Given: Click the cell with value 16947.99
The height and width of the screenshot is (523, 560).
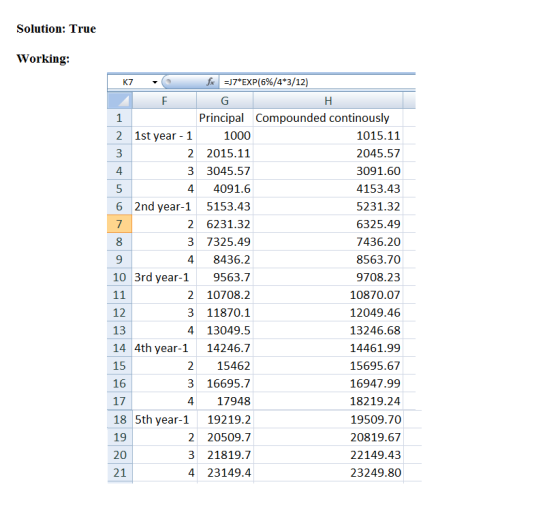Looking at the screenshot, I should click(328, 383).
